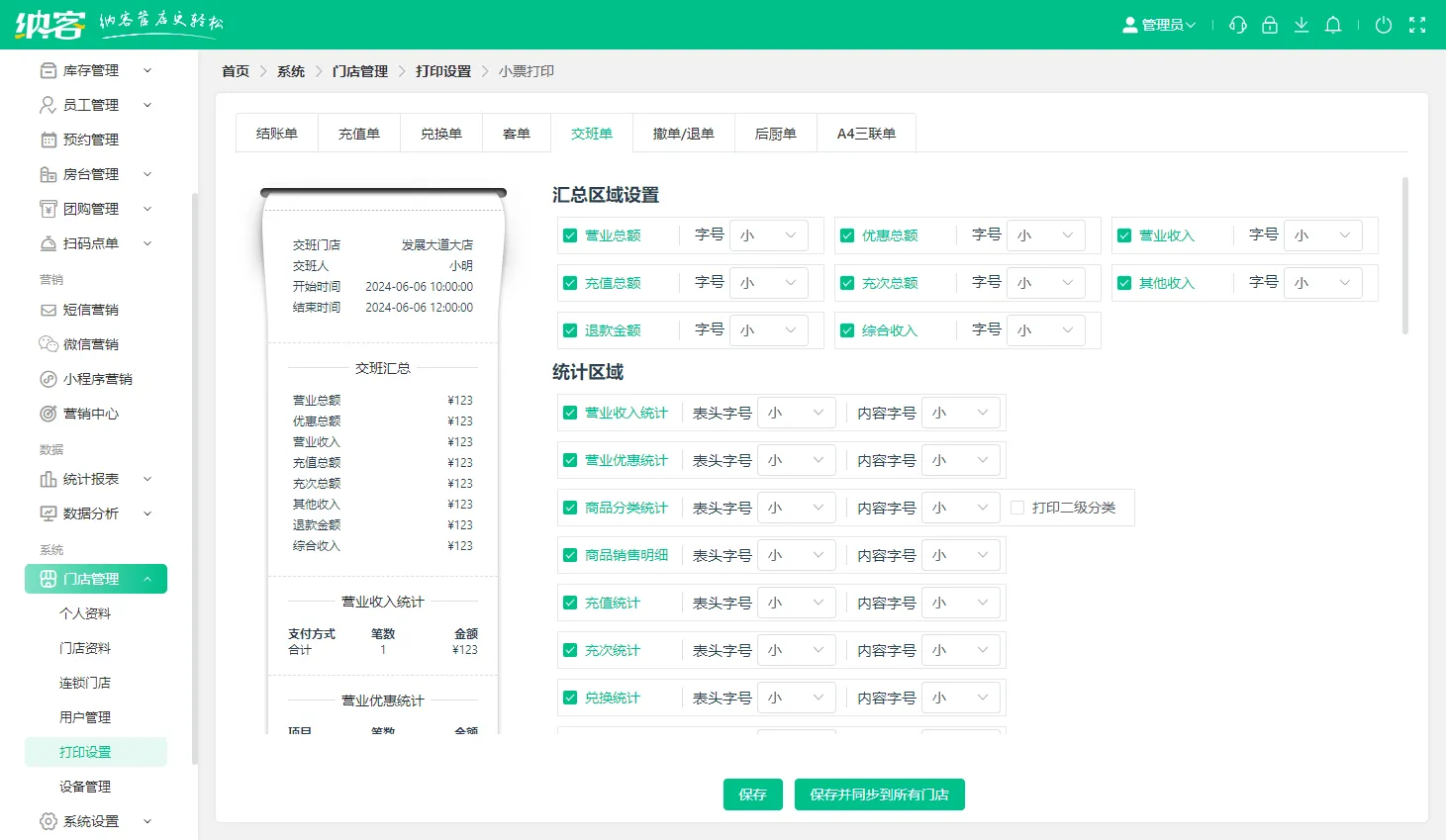This screenshot has height=840, width=1446.
Task: Open 营业优惠统计 内容字号 dropdown
Action: point(961,460)
